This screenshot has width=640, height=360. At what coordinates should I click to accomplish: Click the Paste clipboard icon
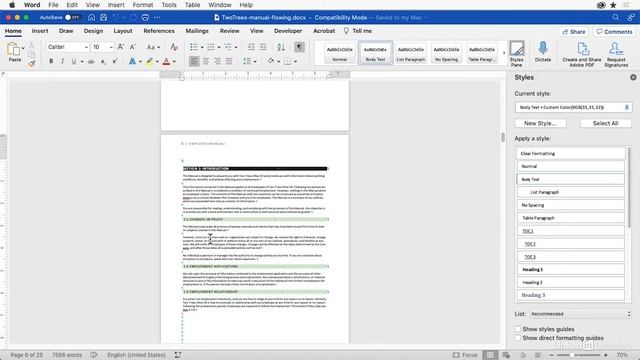(13, 49)
